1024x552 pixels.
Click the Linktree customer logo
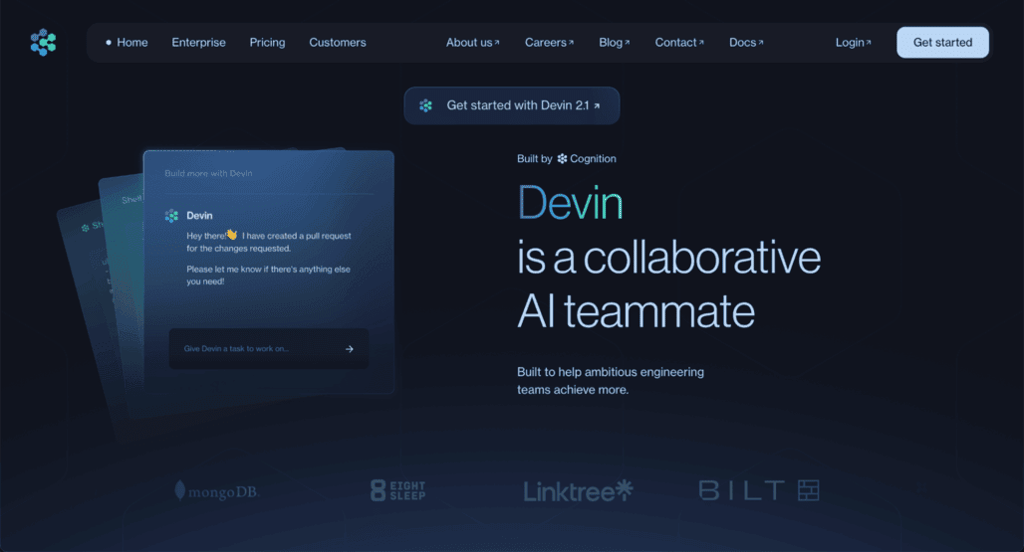coord(578,491)
